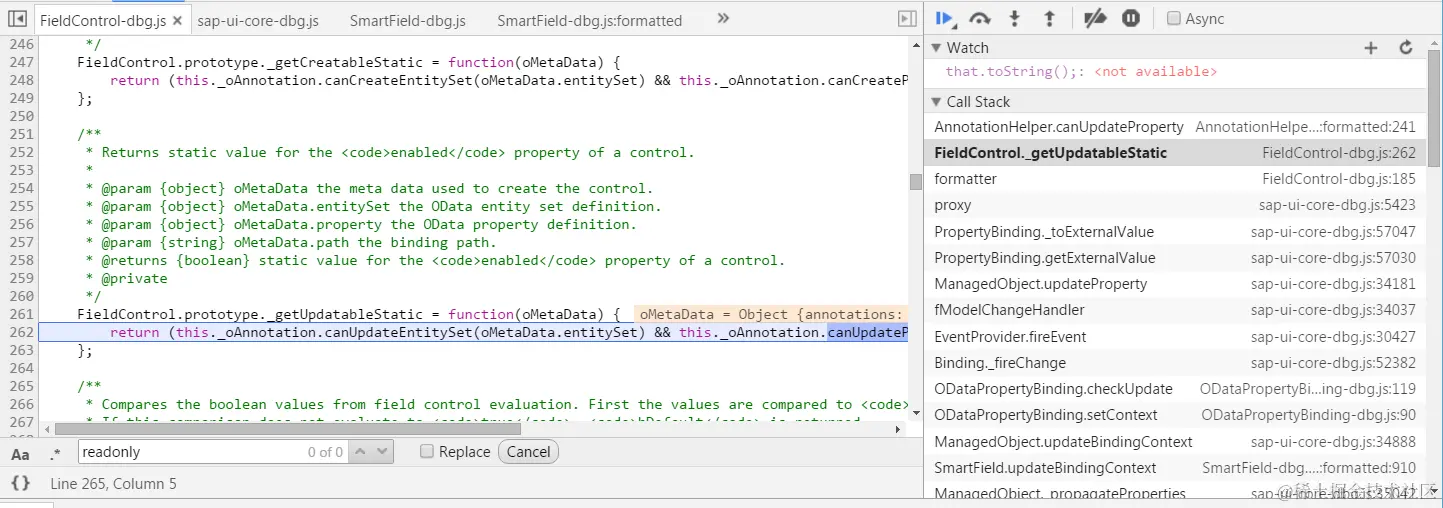Open the SmartField-dbg.js:formatted tab
Viewport: 1443px width, 508px height.
pos(590,20)
